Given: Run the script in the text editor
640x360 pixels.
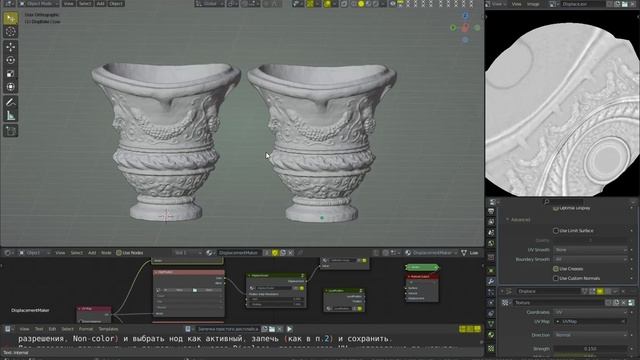Looking at the screenshot, I should 289,329.
